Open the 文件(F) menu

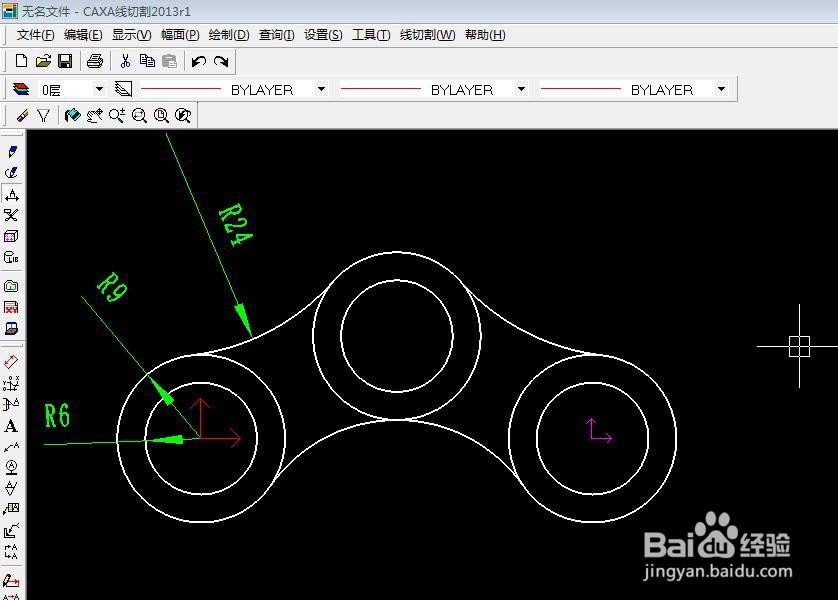coord(35,35)
